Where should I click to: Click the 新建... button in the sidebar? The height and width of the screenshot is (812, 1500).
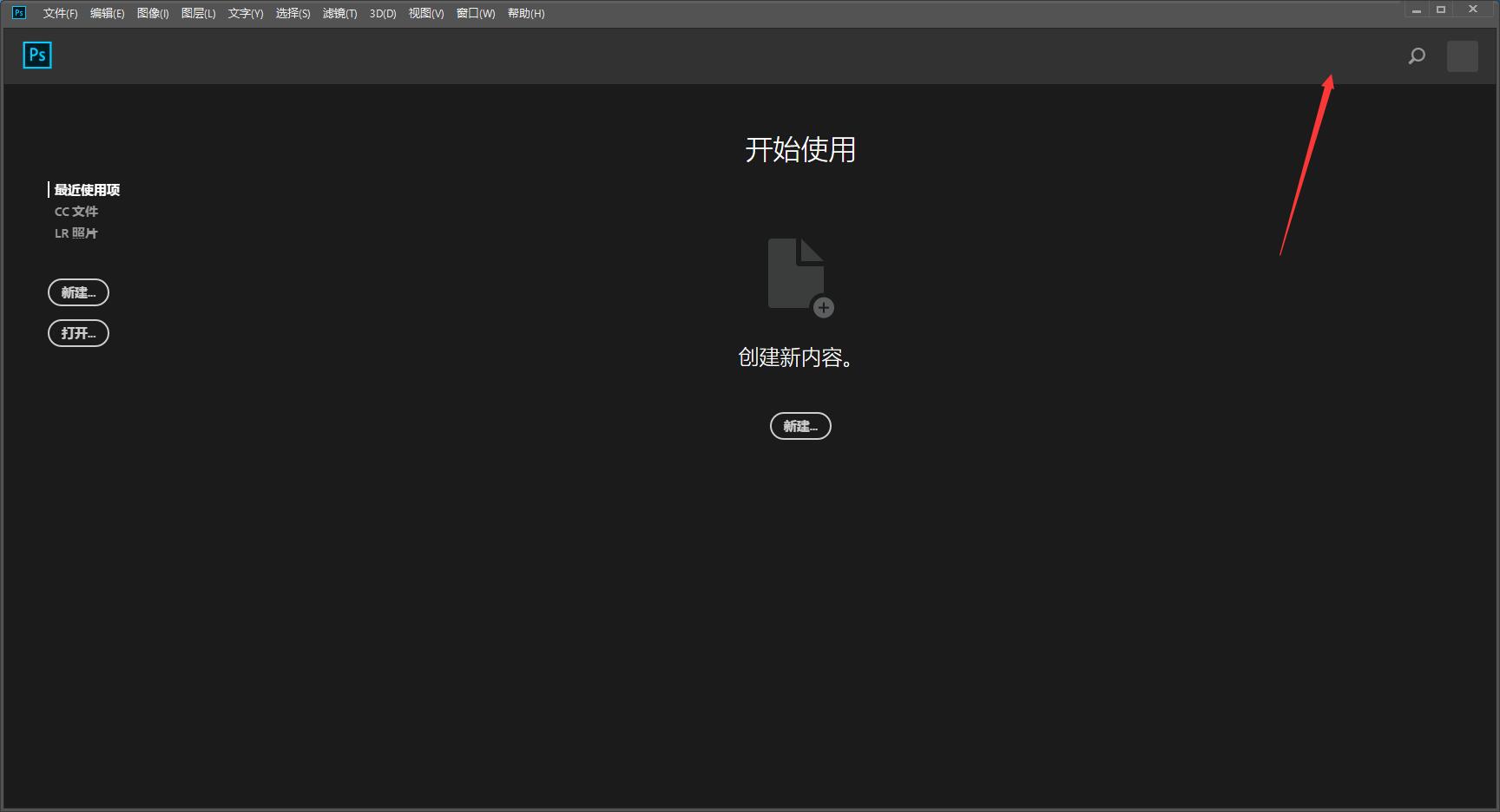coord(78,292)
